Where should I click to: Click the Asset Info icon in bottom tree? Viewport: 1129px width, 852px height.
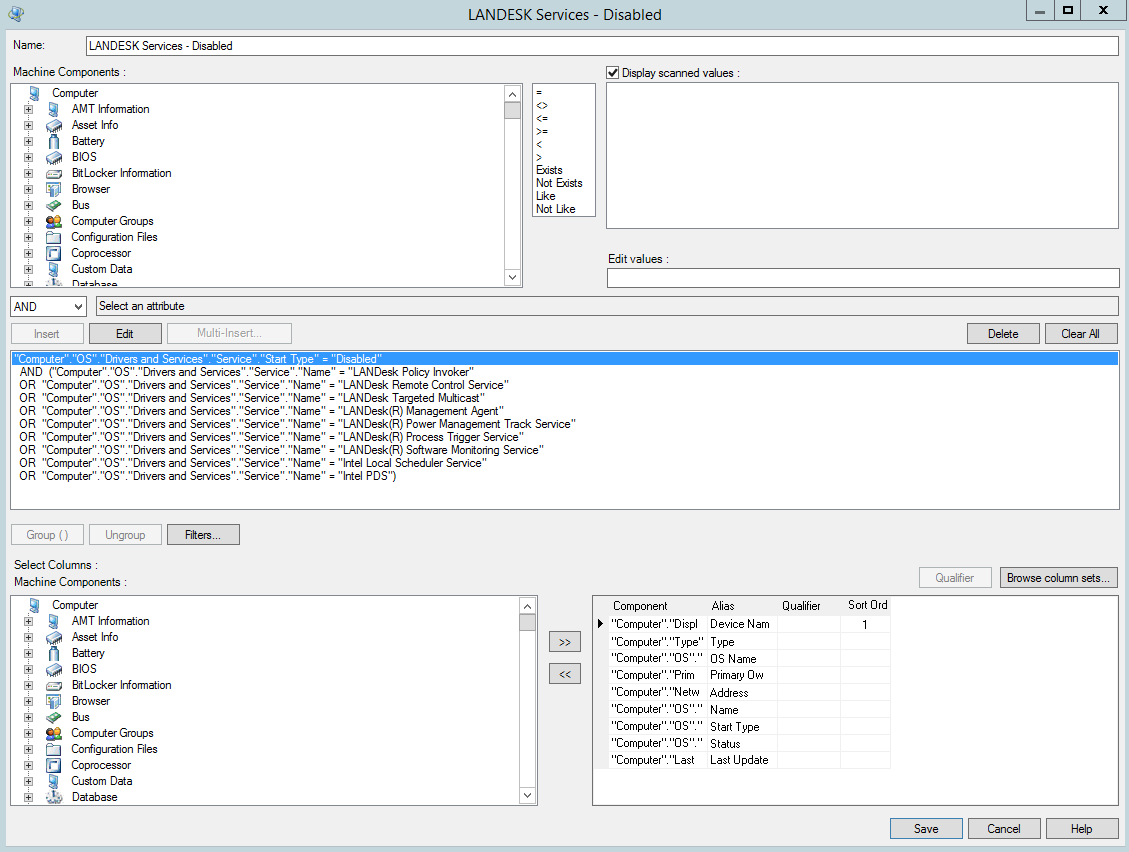(x=54, y=637)
